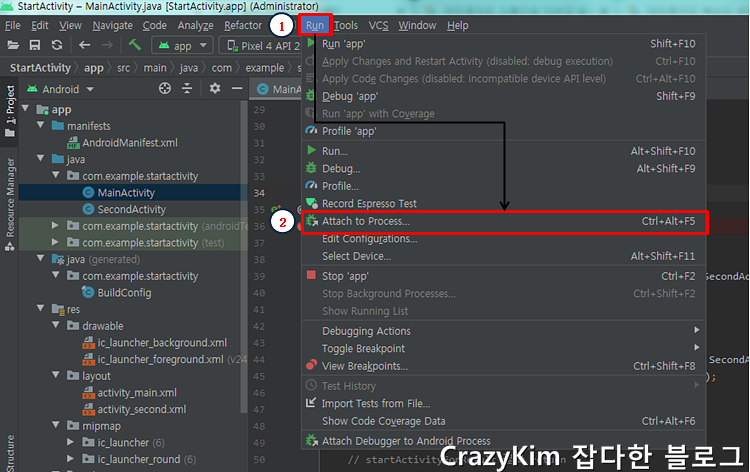Image resolution: width=750 pixels, height=472 pixels.
Task: Select Run 'app' menu entry
Action: coord(504,44)
